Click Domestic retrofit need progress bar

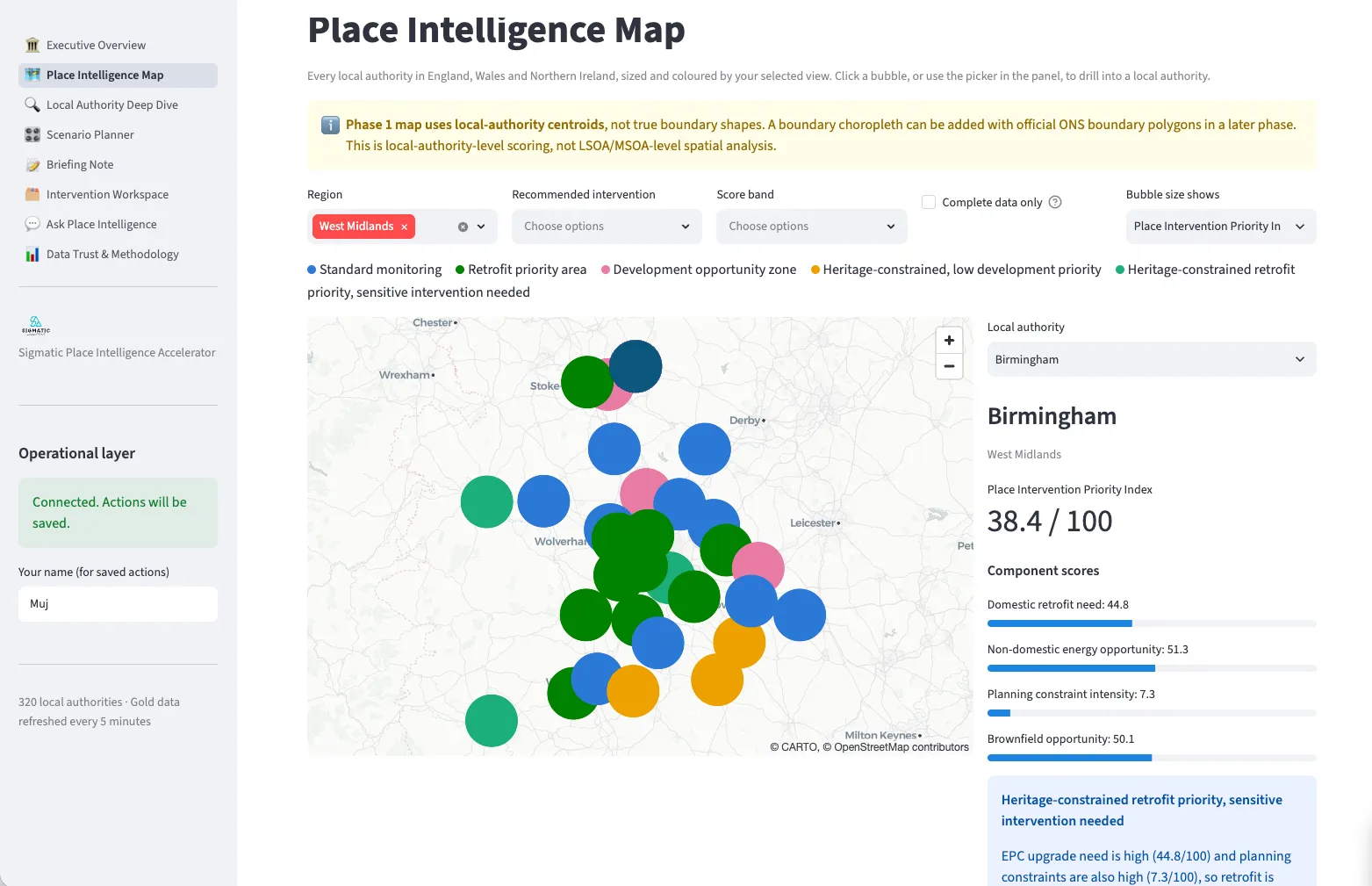click(x=1152, y=623)
